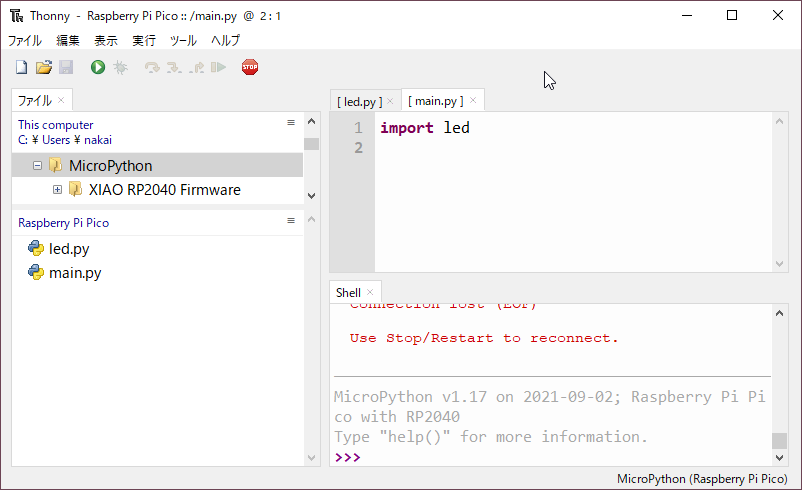Screen dimensions: 802x490
Task: Collapse the MicroPython folder node
Action: [x=37, y=165]
